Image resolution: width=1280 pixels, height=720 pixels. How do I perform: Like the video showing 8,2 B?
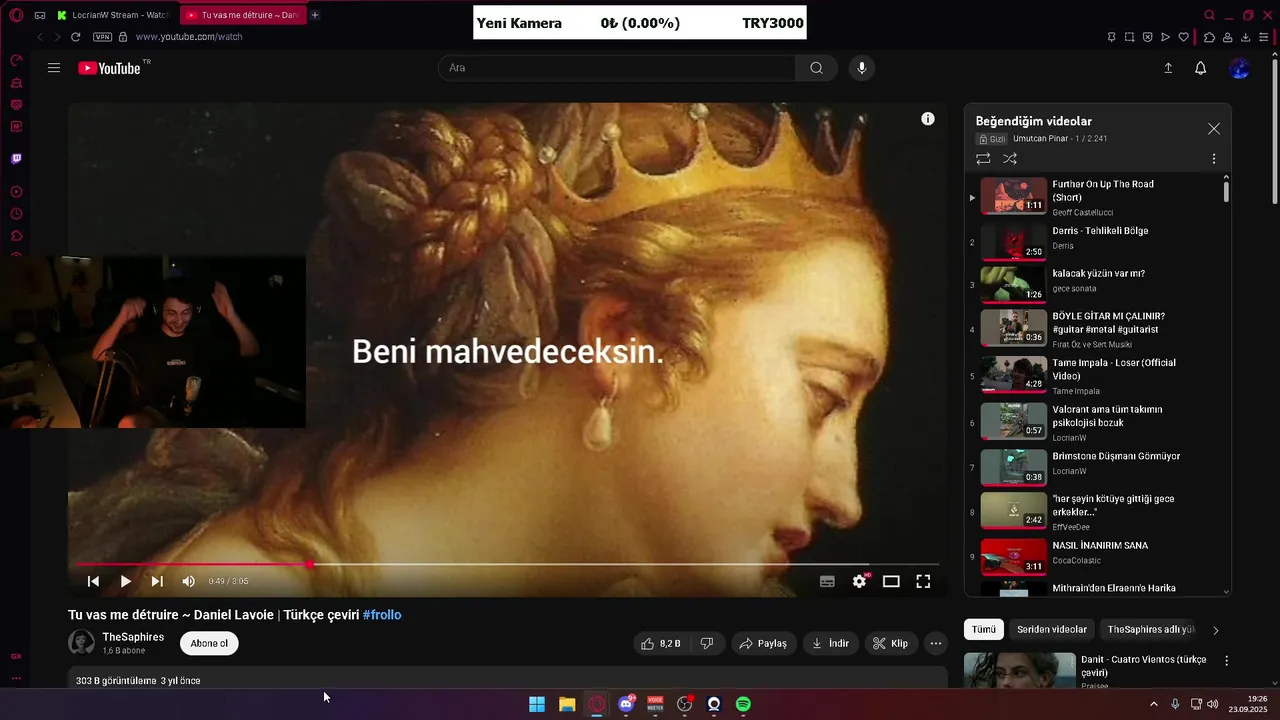click(x=661, y=643)
